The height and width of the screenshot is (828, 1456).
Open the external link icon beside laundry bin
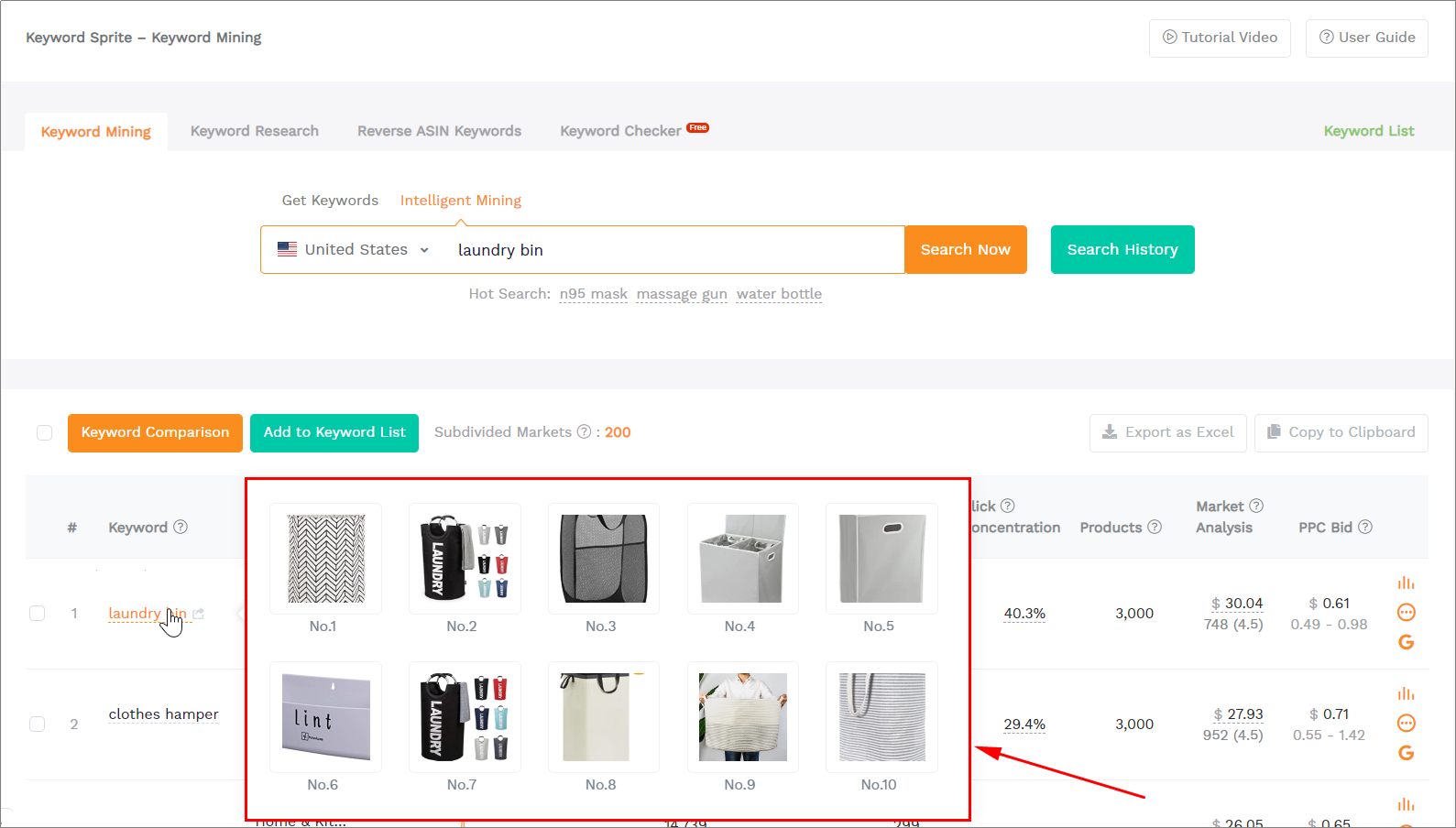[x=199, y=614]
